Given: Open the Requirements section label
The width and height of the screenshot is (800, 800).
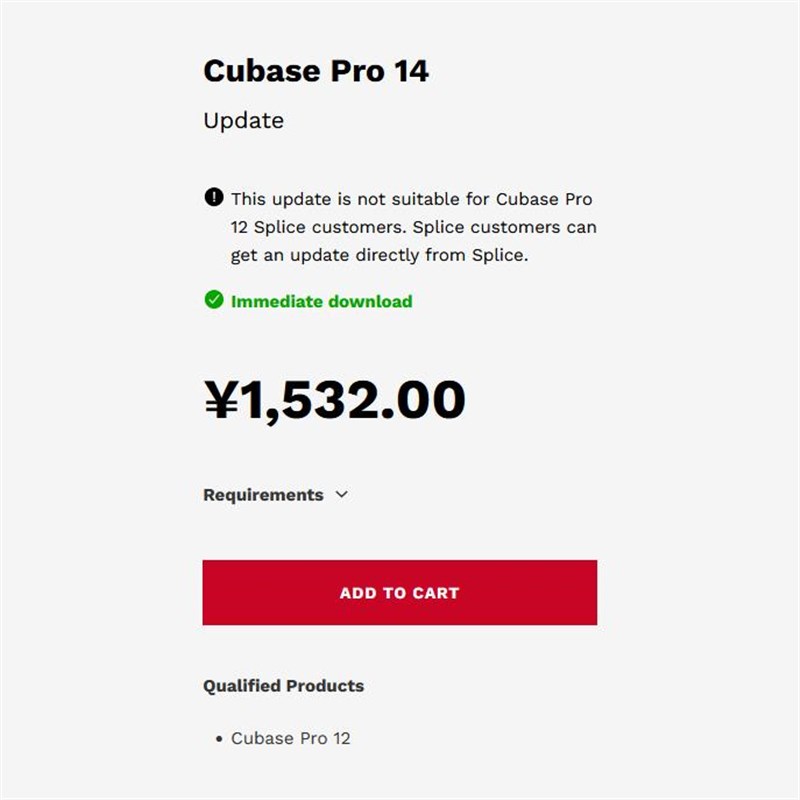Looking at the screenshot, I should [x=263, y=495].
